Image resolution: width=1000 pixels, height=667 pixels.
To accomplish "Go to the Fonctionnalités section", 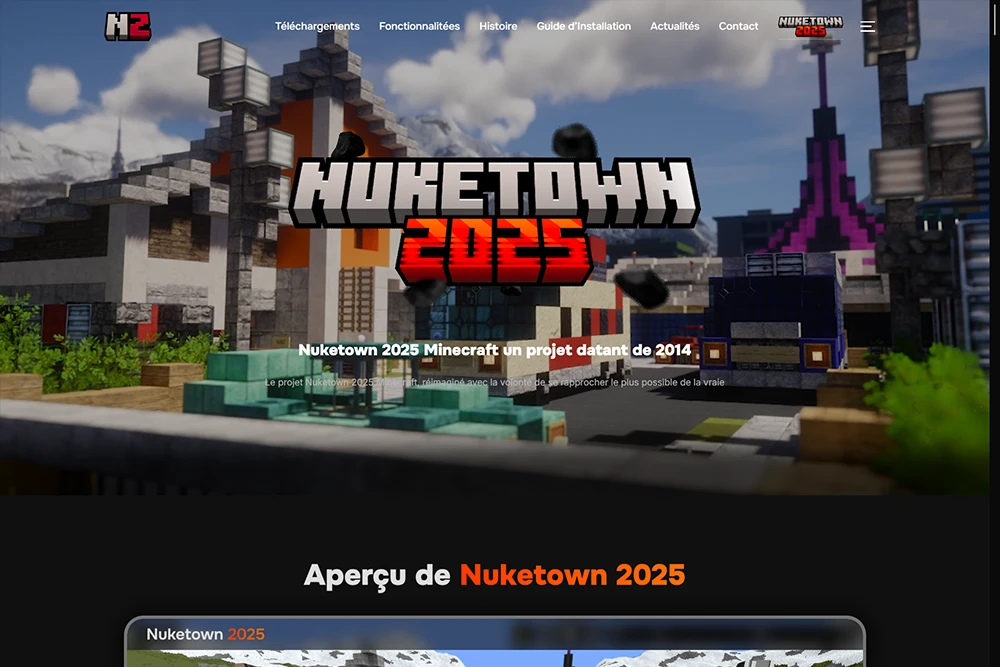I will click(419, 27).
